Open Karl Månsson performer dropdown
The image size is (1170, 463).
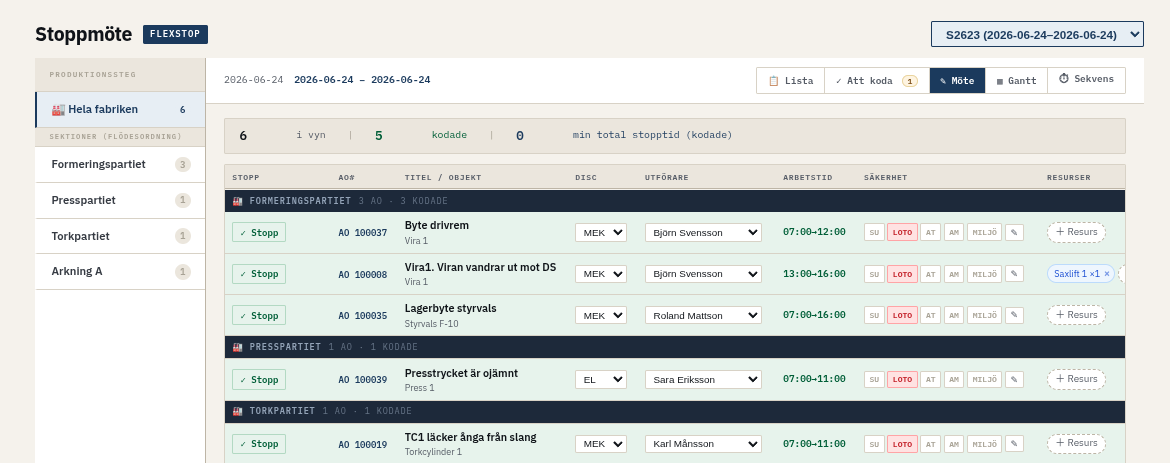click(704, 444)
